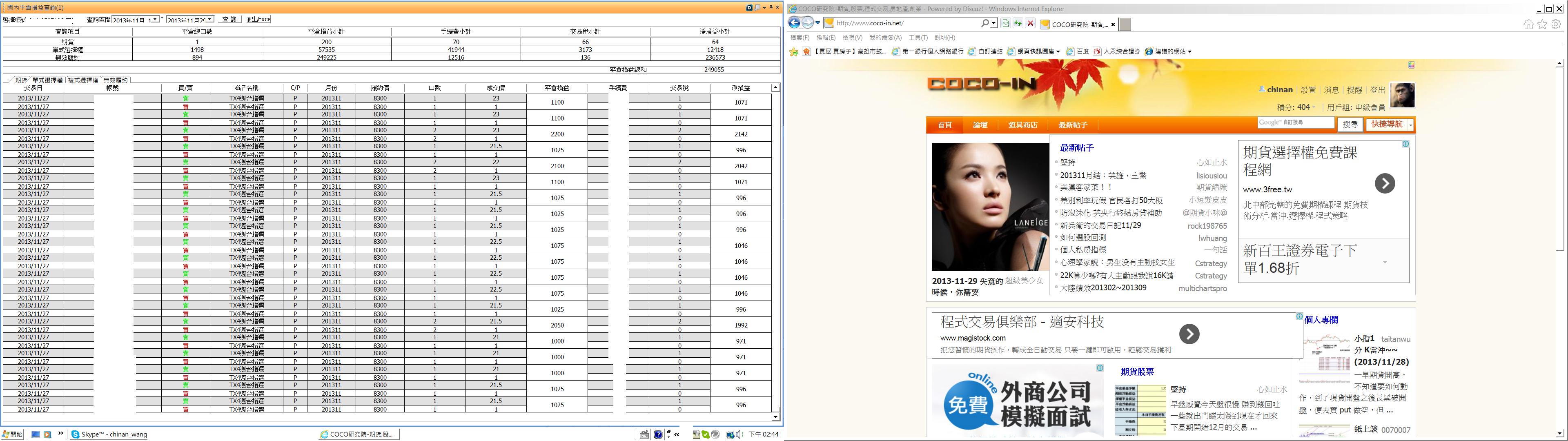Click the address bar search magnifier

coord(985,23)
